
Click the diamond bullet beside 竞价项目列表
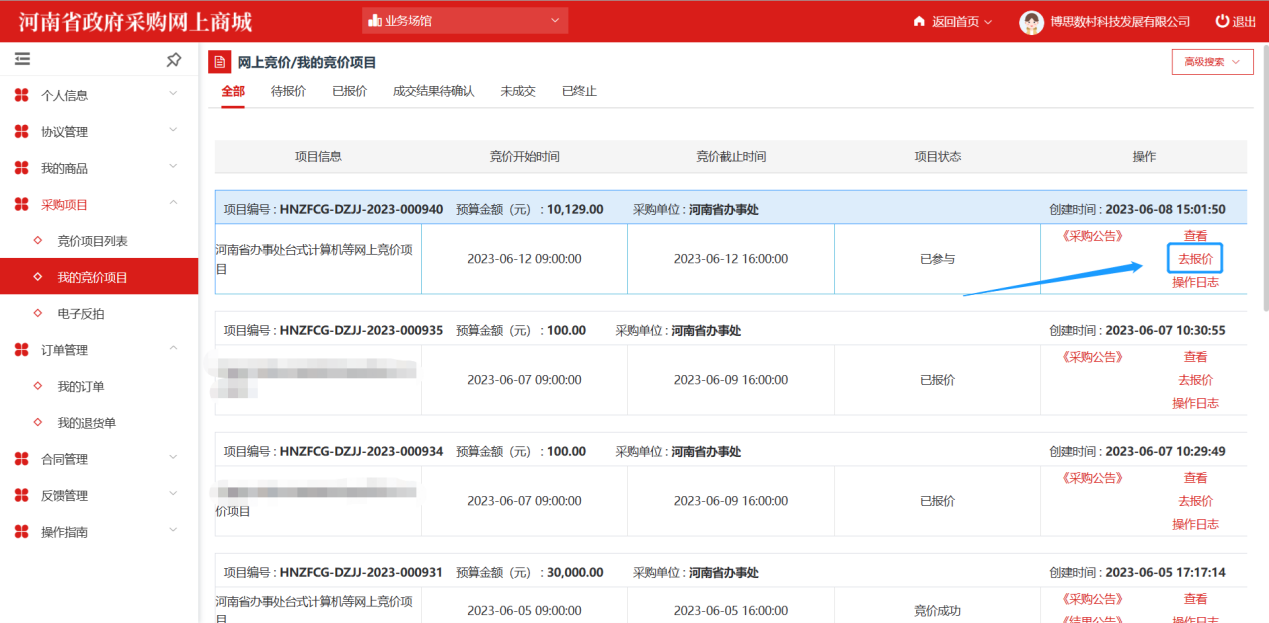38,241
